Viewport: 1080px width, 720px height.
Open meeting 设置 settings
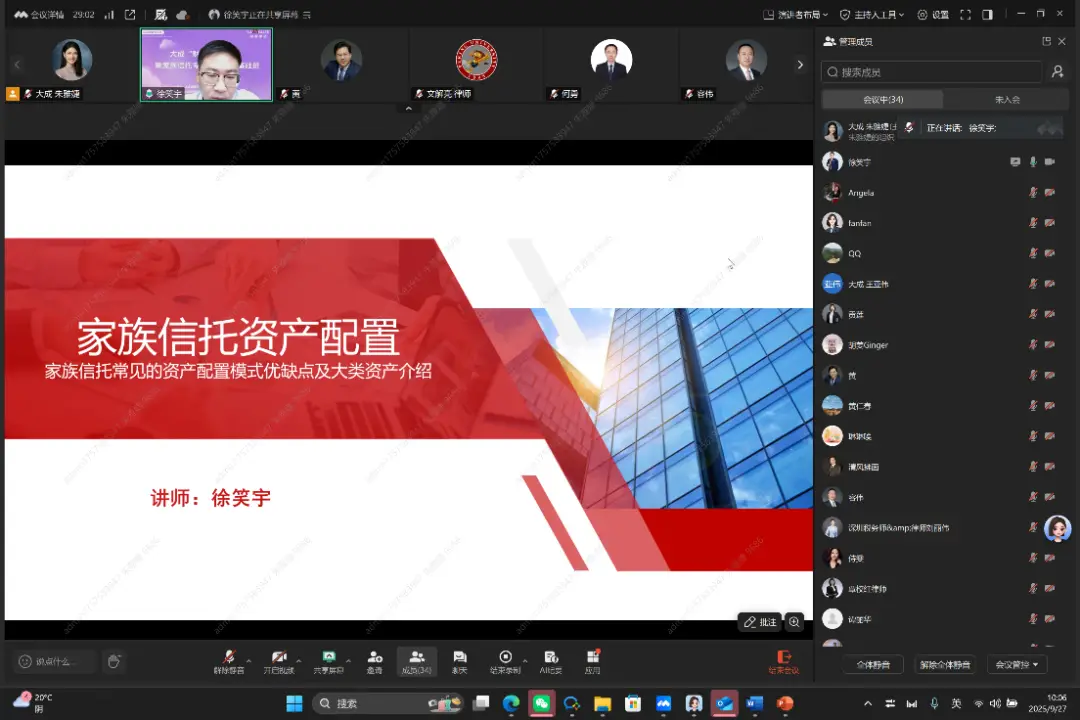click(x=935, y=14)
